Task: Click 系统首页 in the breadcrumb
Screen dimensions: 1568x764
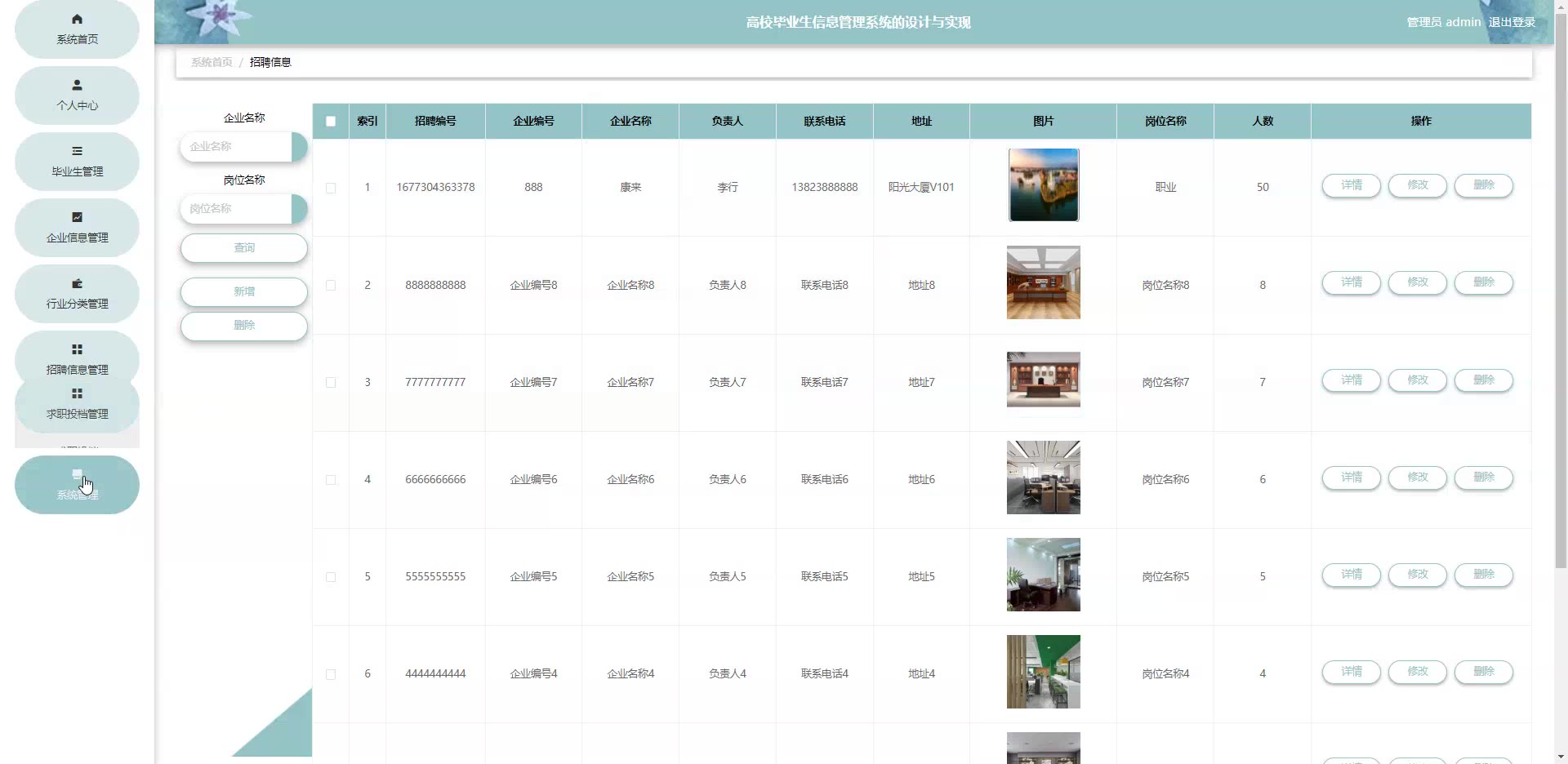Action: pos(212,63)
